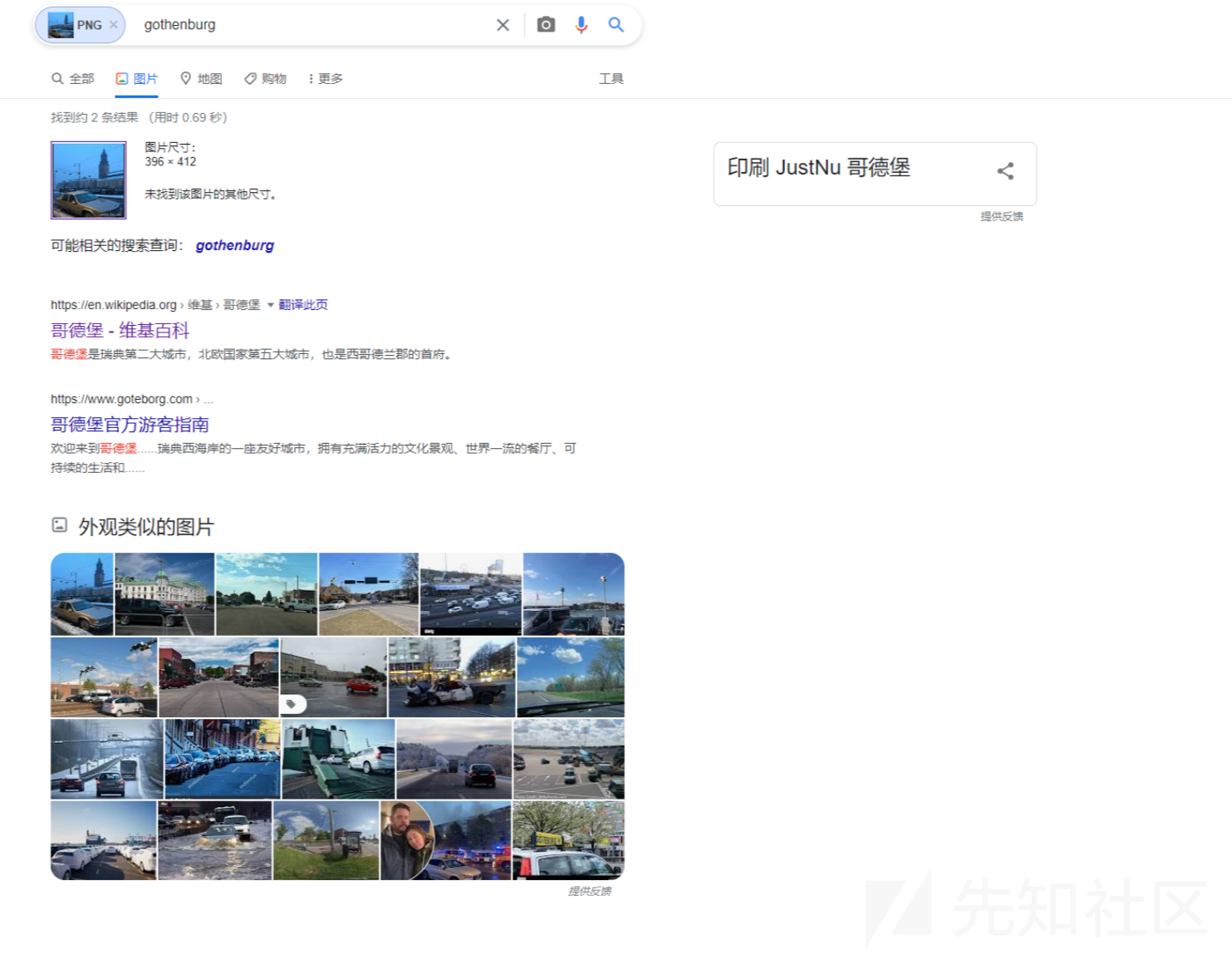
Task: Follow the related query link gothenburg
Action: [x=235, y=245]
